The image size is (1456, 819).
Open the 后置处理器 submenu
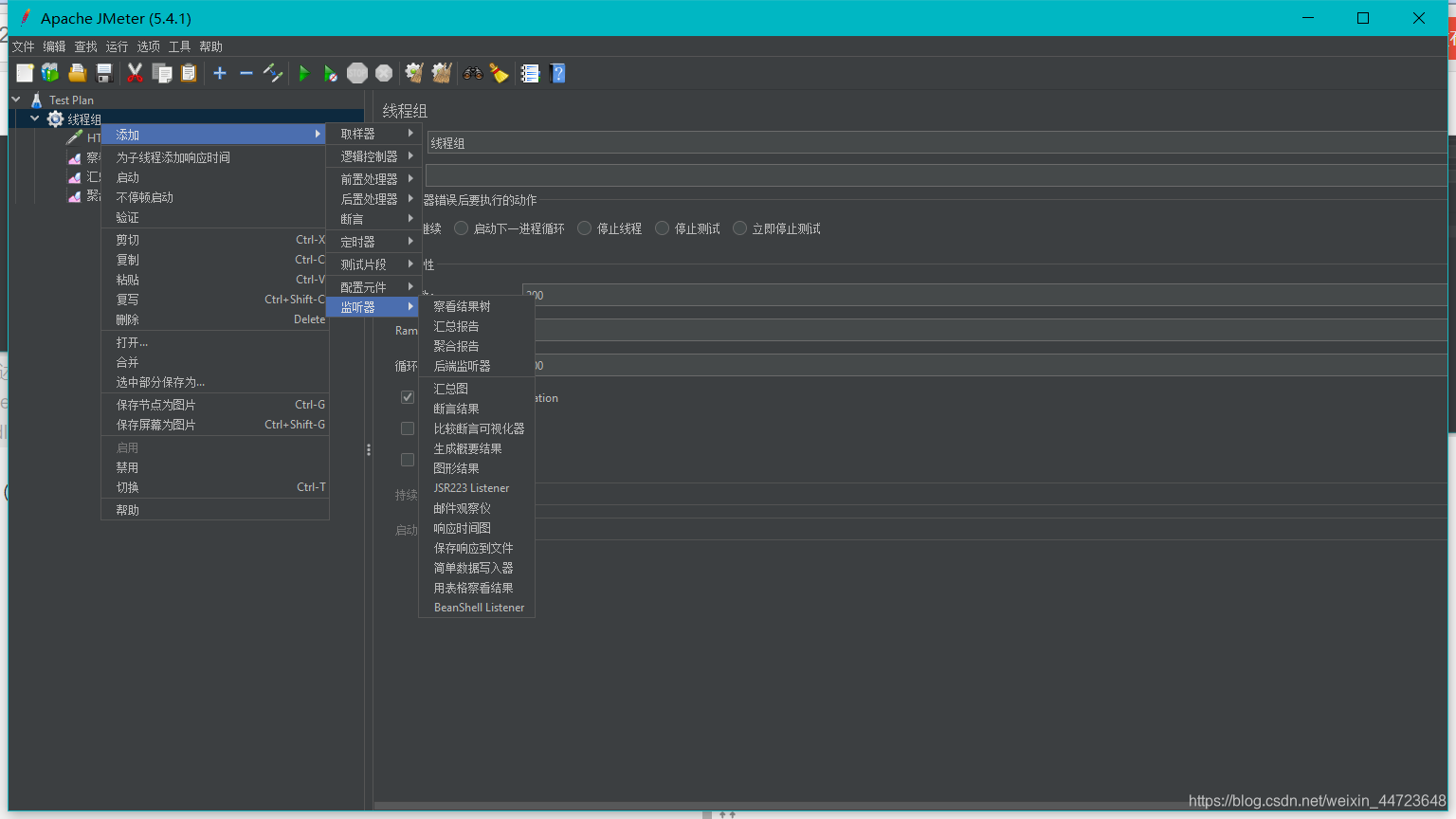pyautogui.click(x=373, y=199)
